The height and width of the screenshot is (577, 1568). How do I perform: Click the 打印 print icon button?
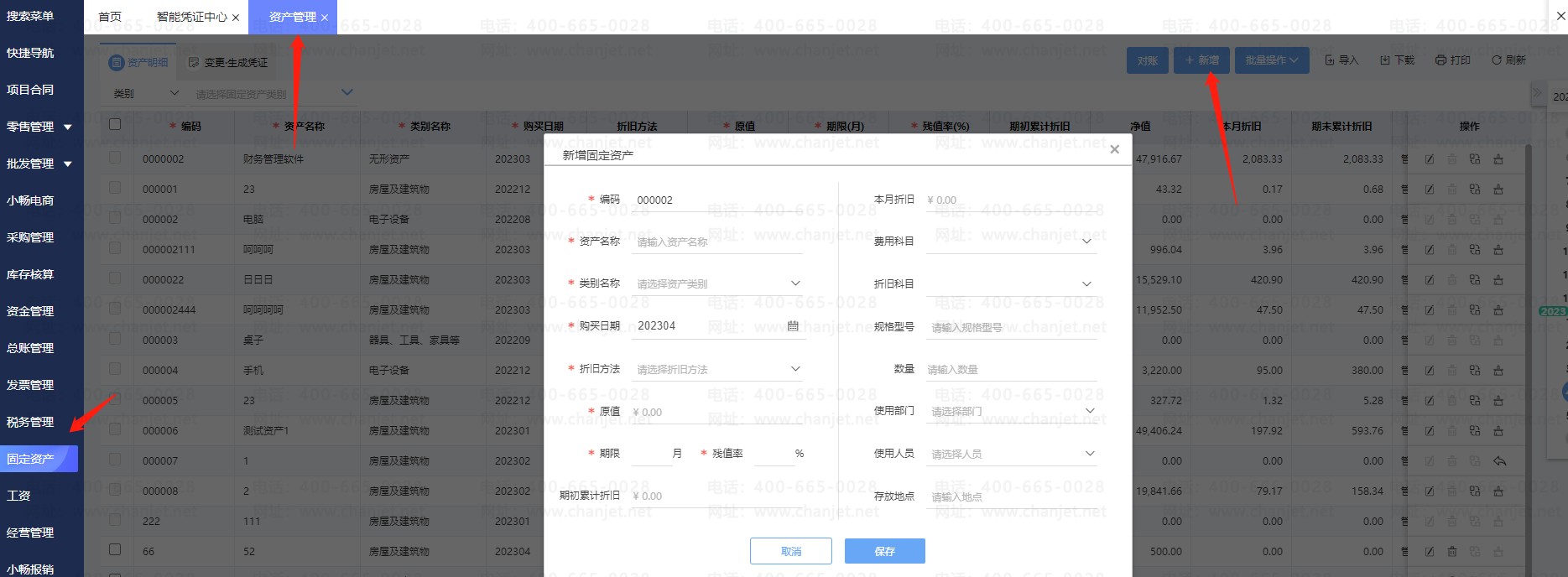(x=1452, y=60)
